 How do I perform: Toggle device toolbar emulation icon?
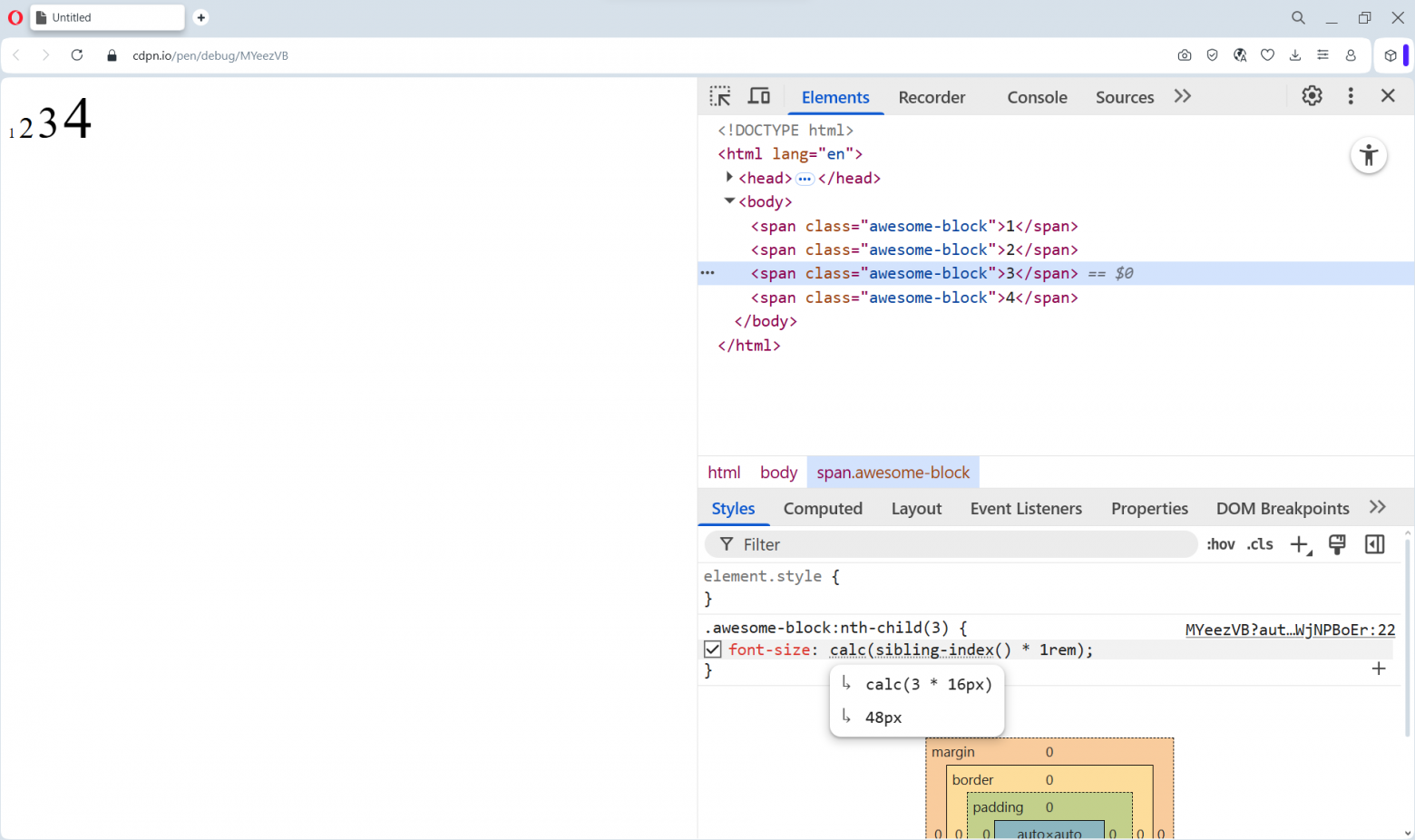[758, 96]
